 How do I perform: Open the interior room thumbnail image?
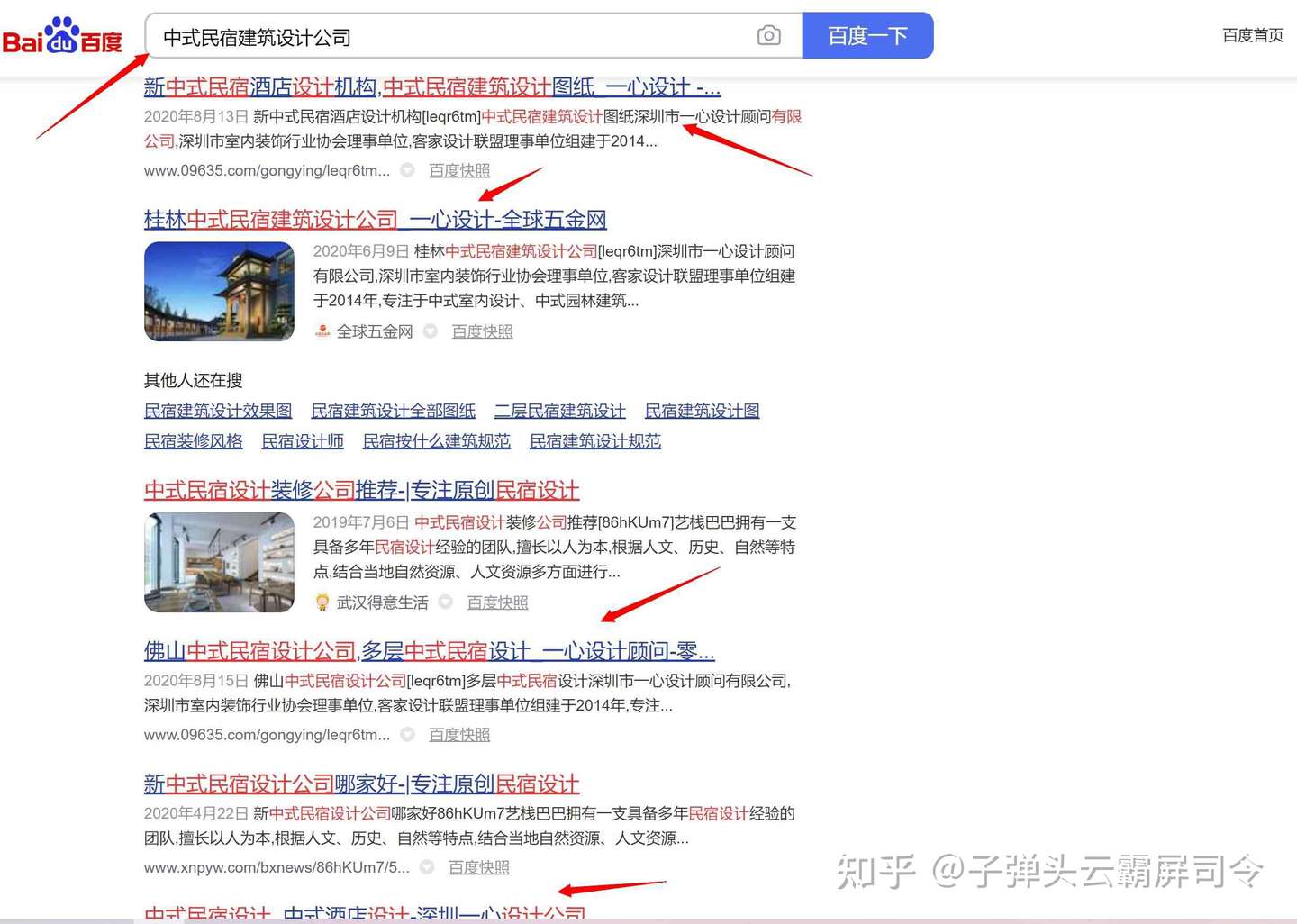point(219,563)
